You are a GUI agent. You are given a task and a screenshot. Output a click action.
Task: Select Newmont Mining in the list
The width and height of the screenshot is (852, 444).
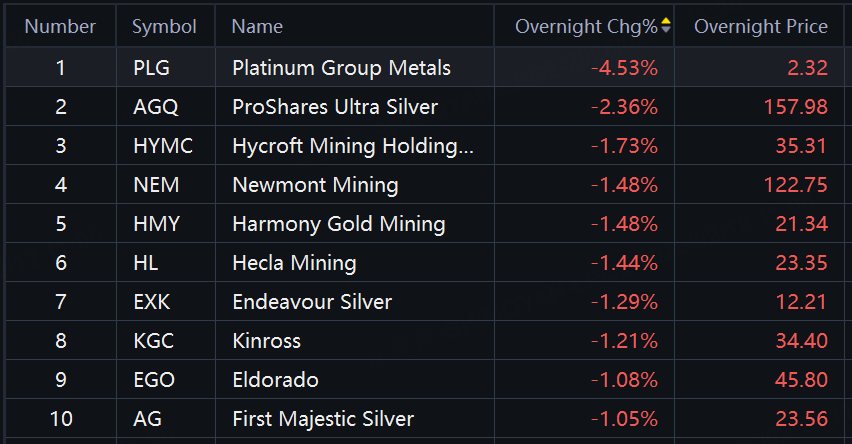[315, 185]
